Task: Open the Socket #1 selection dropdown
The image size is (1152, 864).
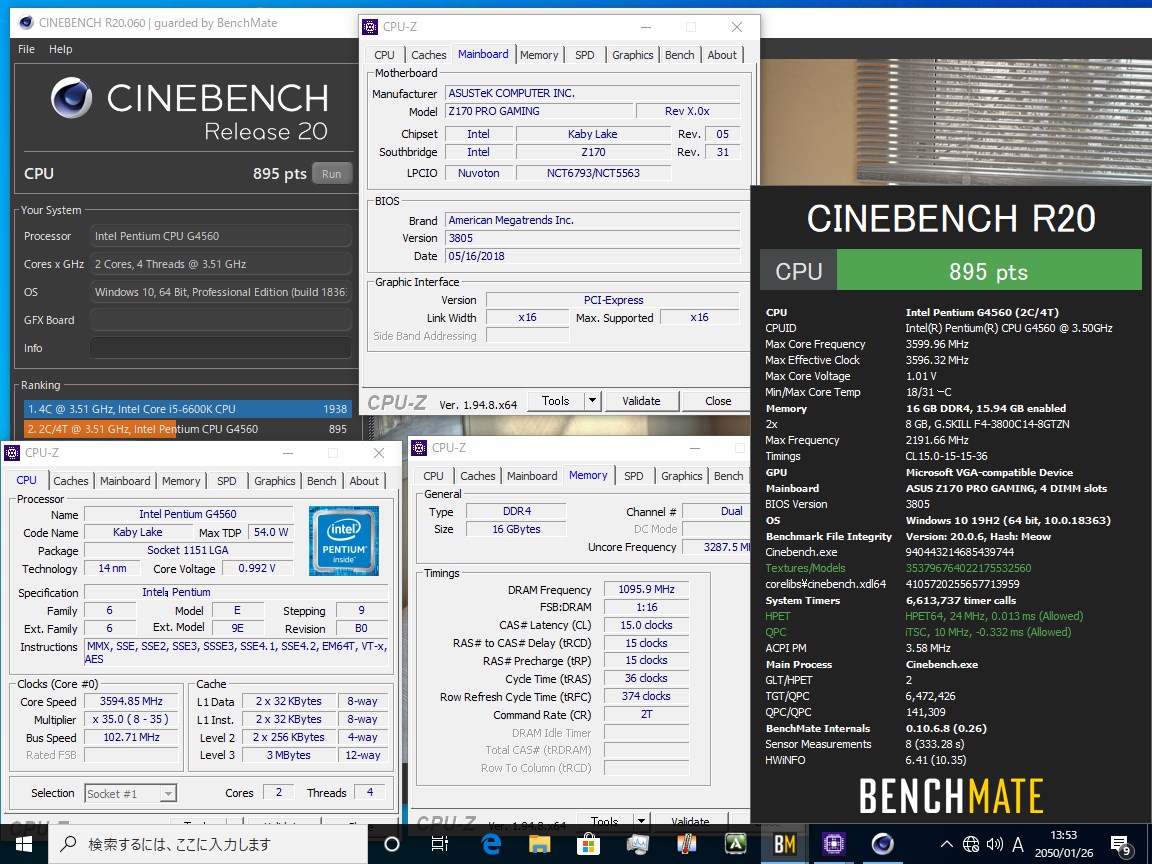Action: click(131, 793)
